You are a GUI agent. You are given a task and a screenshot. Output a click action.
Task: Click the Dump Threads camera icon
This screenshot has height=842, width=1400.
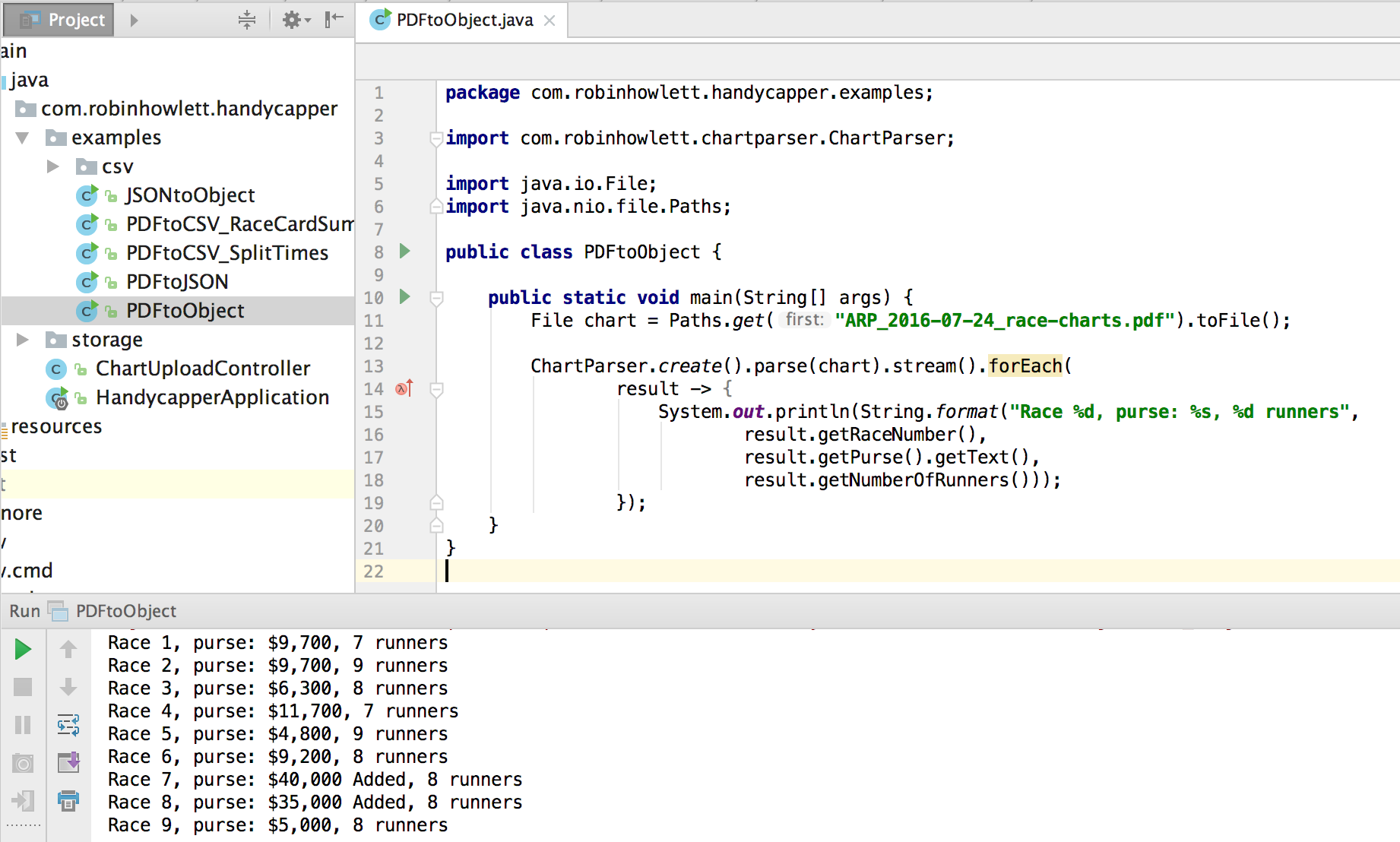coord(23,763)
